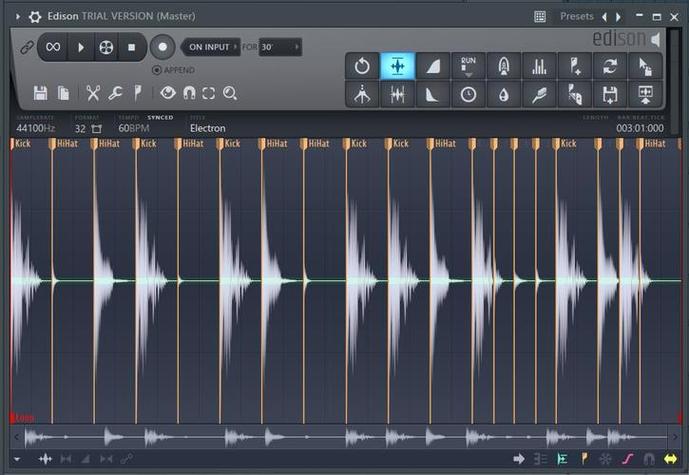Open the flag regions menu

[x=138, y=93]
